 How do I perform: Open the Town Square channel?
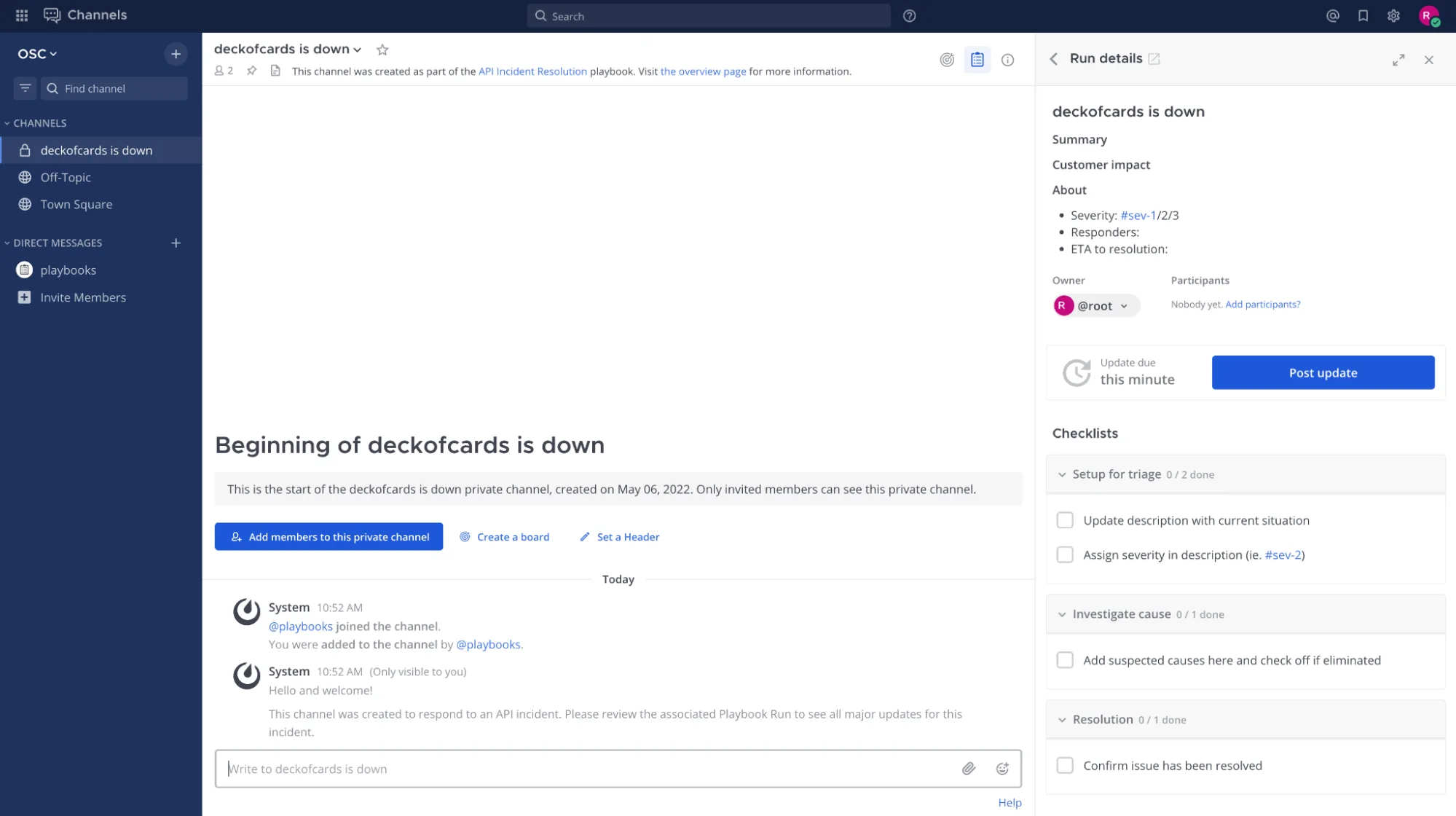tap(101, 204)
